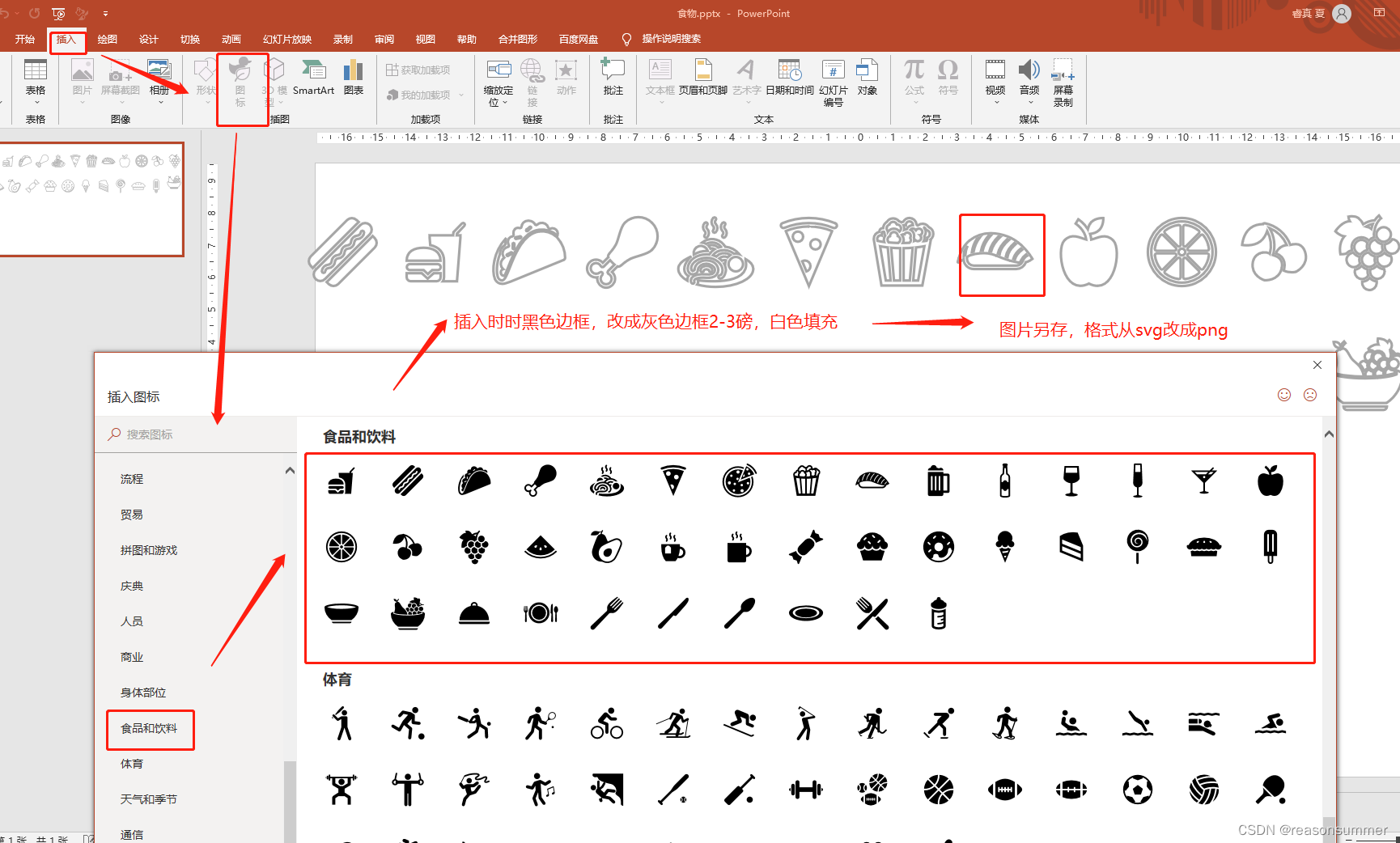The image size is (1400, 843).
Task: Open the 幻灯片放映 tab
Action: (x=287, y=40)
